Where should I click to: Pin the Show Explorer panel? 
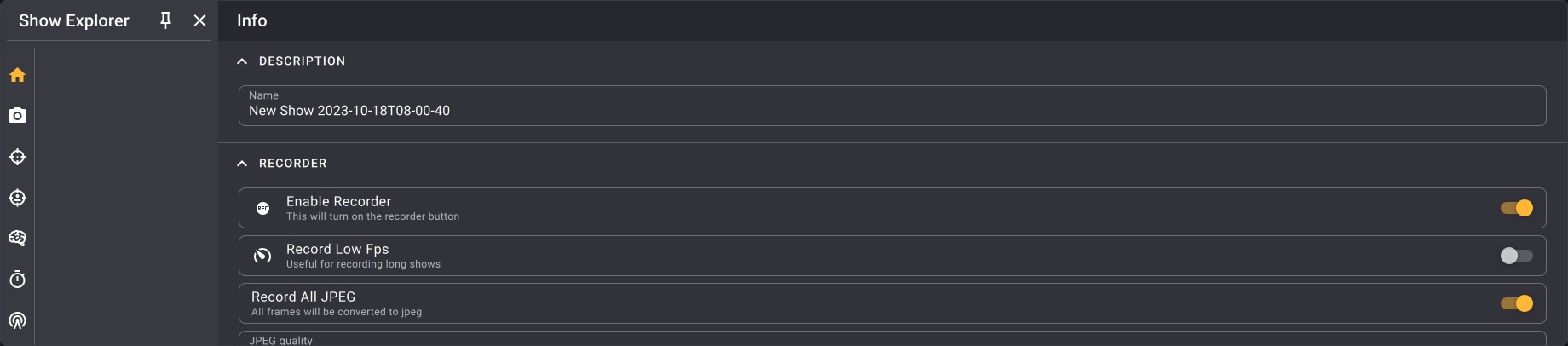point(166,20)
